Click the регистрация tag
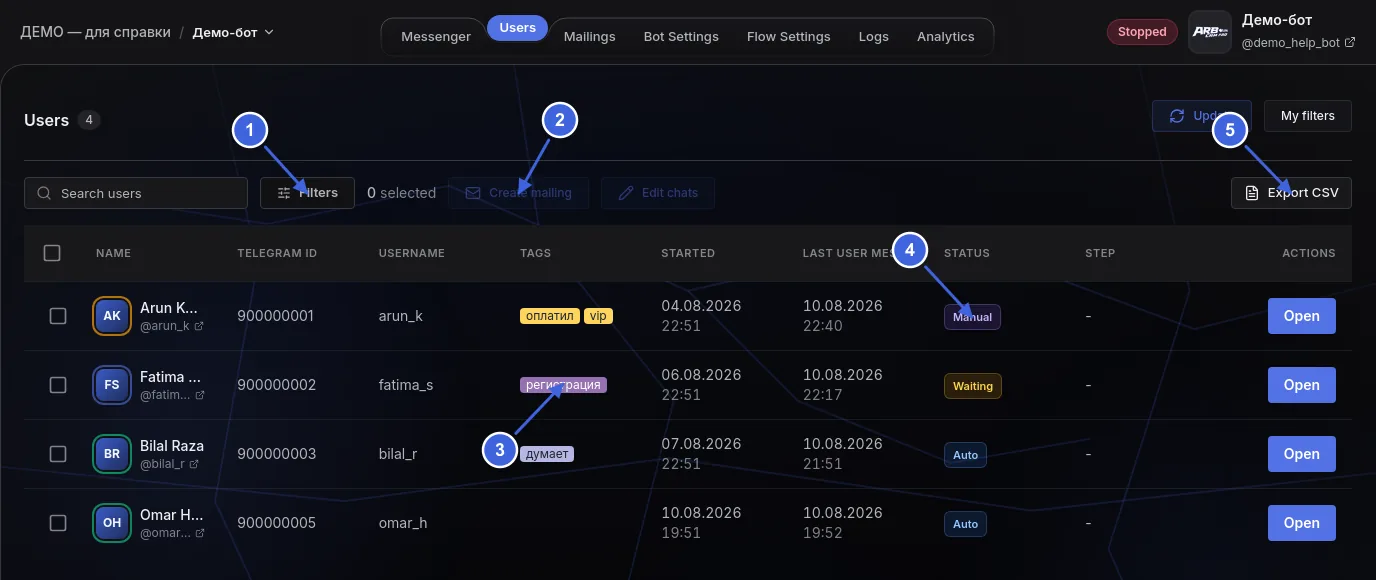Image resolution: width=1376 pixels, height=580 pixels. coord(564,385)
